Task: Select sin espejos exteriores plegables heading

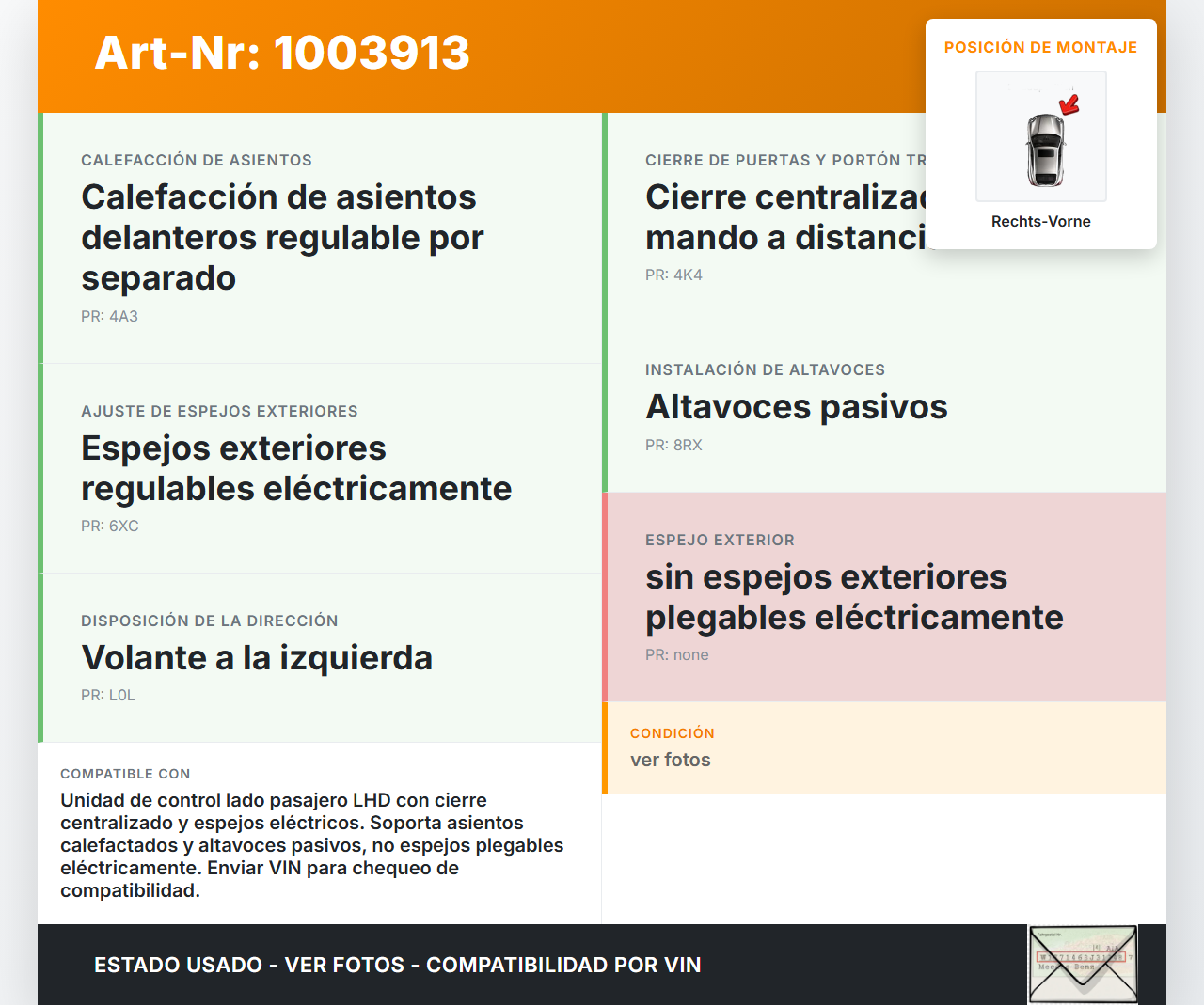Action: [x=854, y=597]
